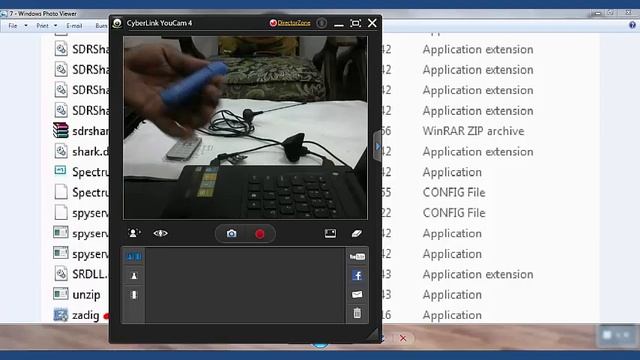Expand the Print dropdown arrow in Photo Viewer

tap(56, 26)
